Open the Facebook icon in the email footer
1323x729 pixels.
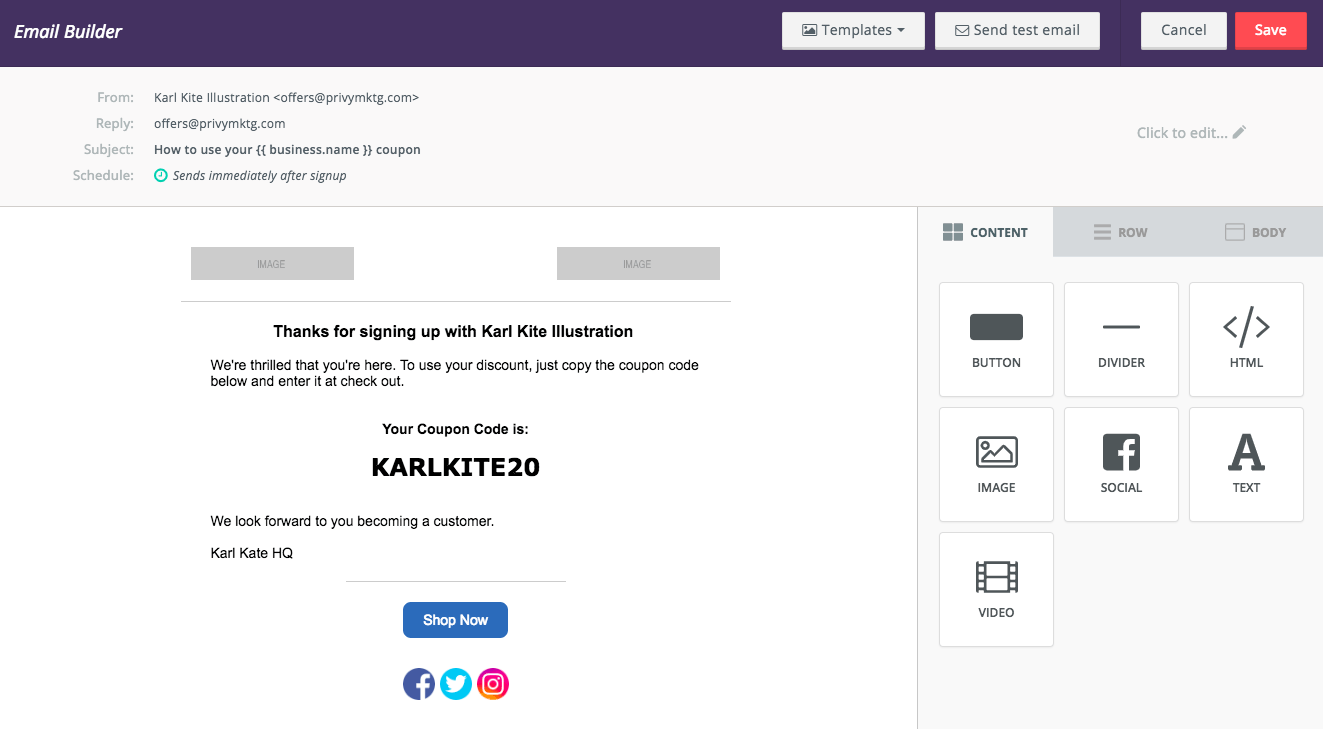[419, 684]
